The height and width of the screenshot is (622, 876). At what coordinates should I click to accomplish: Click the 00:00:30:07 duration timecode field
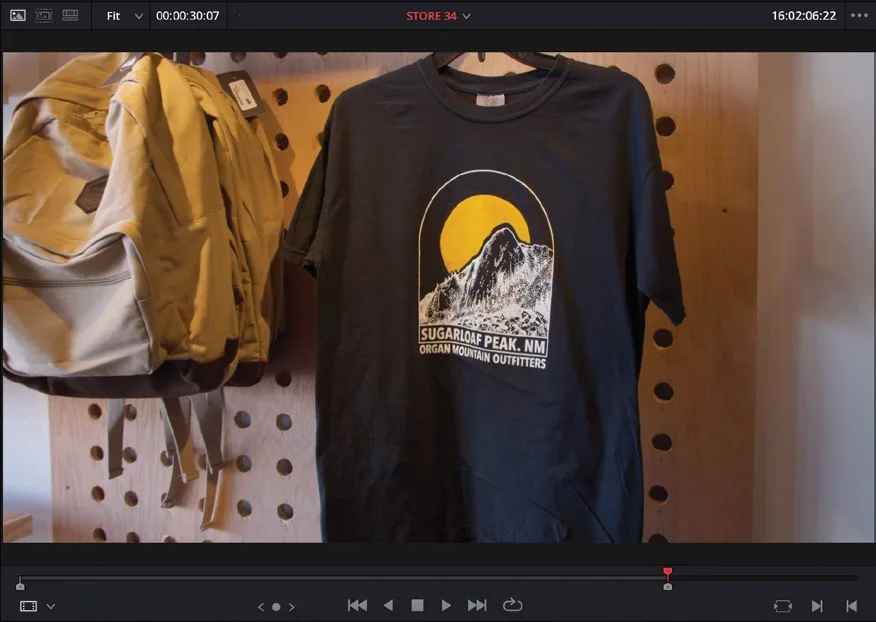188,16
